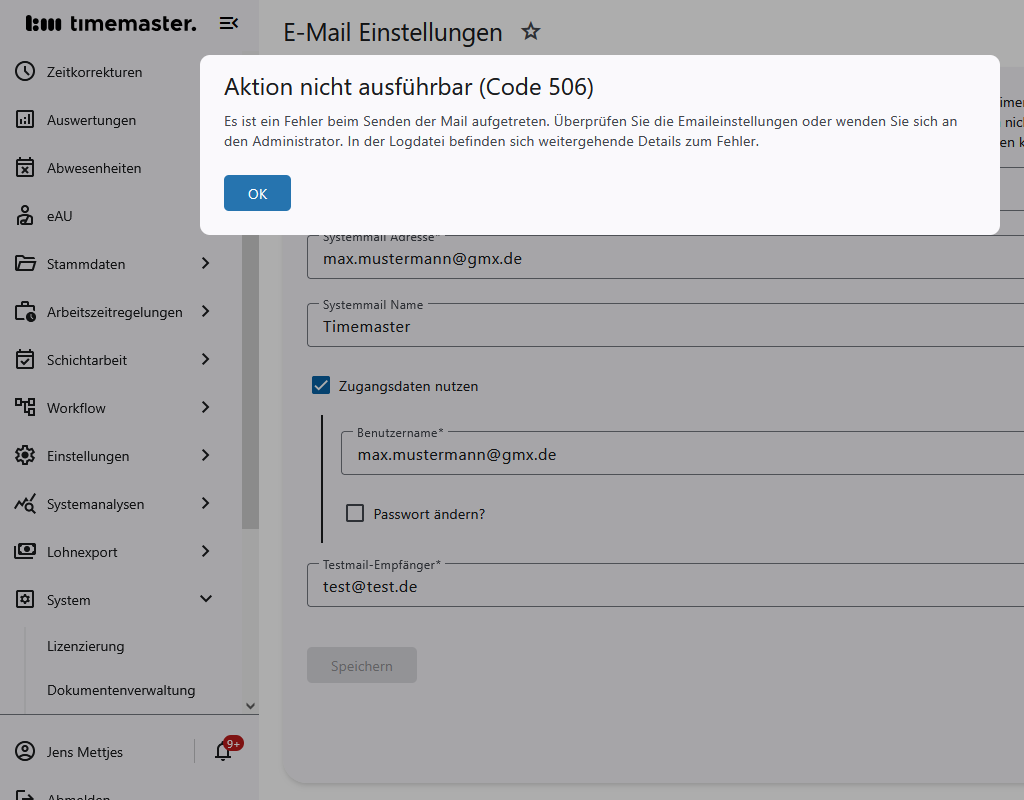Click the Testmail-Empfänger input field

tap(660, 587)
